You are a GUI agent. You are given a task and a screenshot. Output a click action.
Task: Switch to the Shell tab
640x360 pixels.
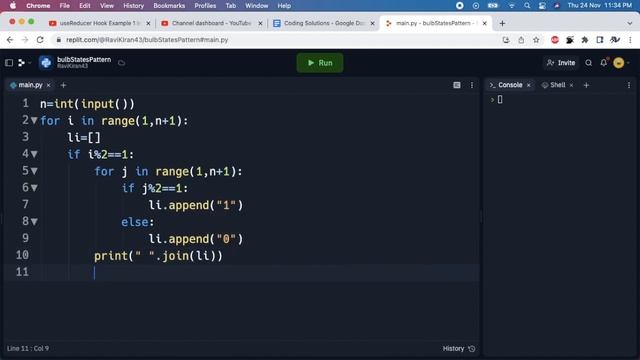[x=553, y=85]
